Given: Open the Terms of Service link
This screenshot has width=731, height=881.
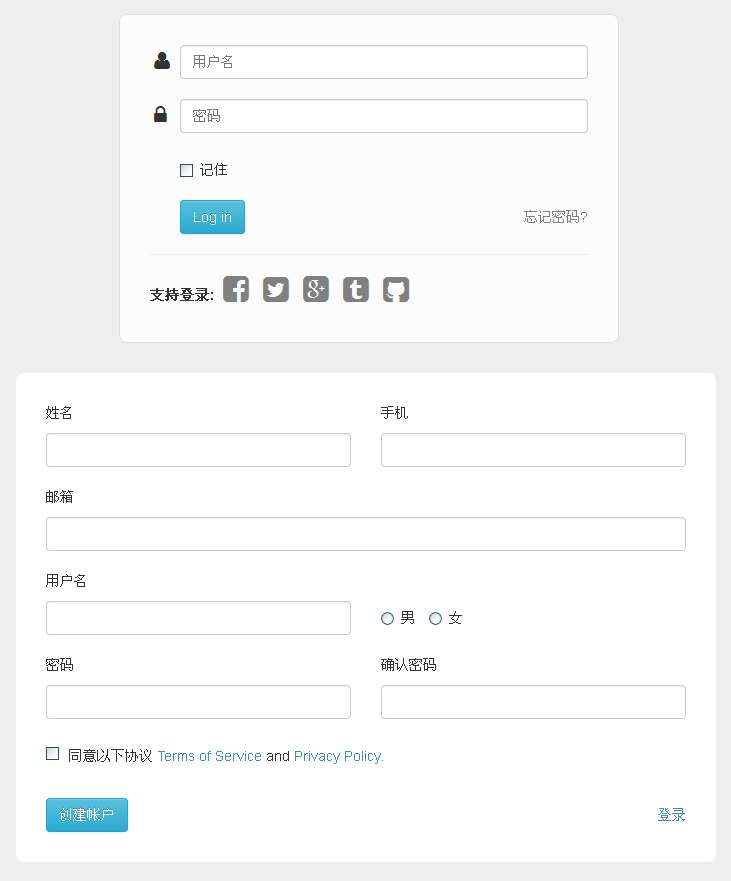Looking at the screenshot, I should pos(209,756).
